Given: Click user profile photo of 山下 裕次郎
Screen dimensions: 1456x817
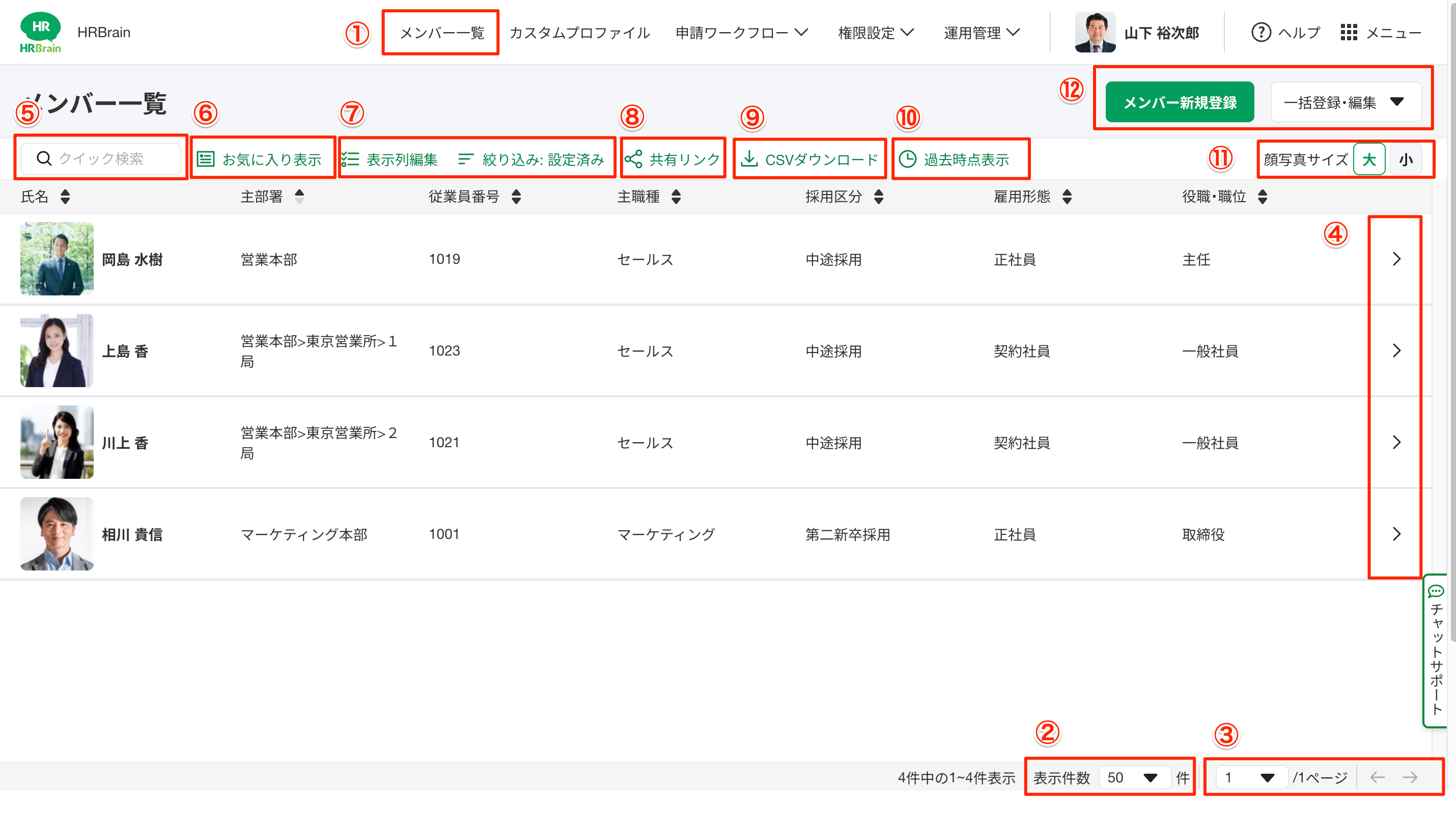Looking at the screenshot, I should [x=1095, y=32].
